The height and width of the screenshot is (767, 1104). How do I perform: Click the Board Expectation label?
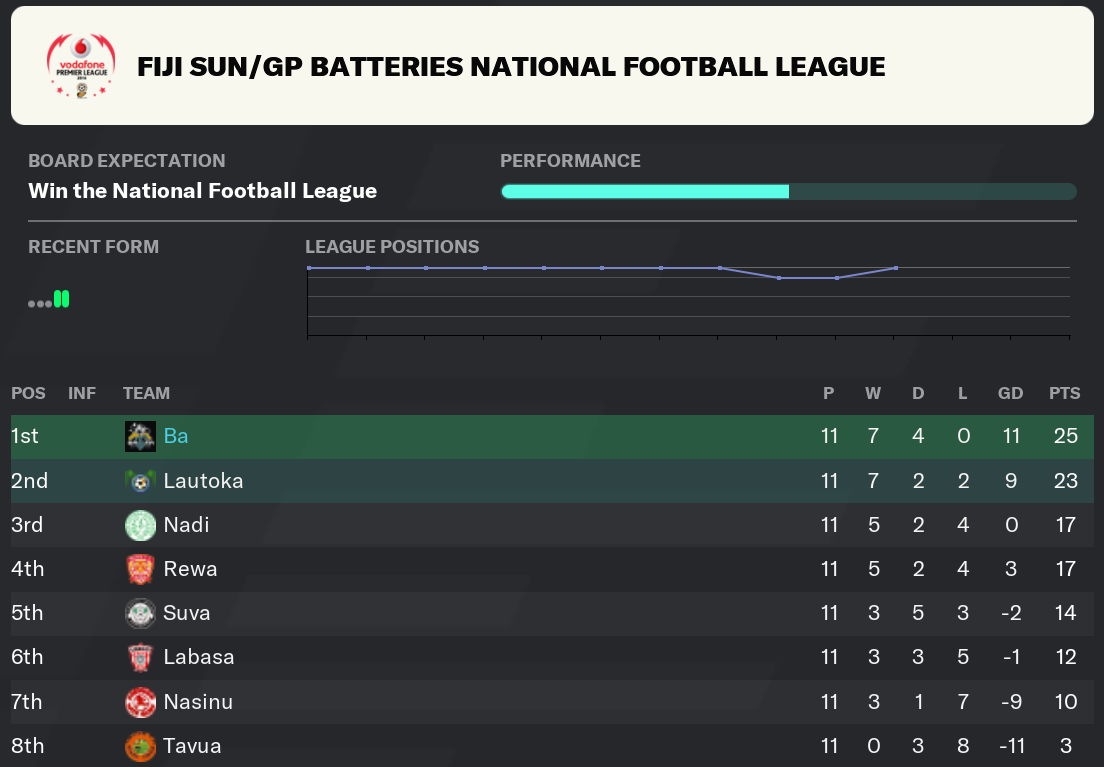(127, 161)
